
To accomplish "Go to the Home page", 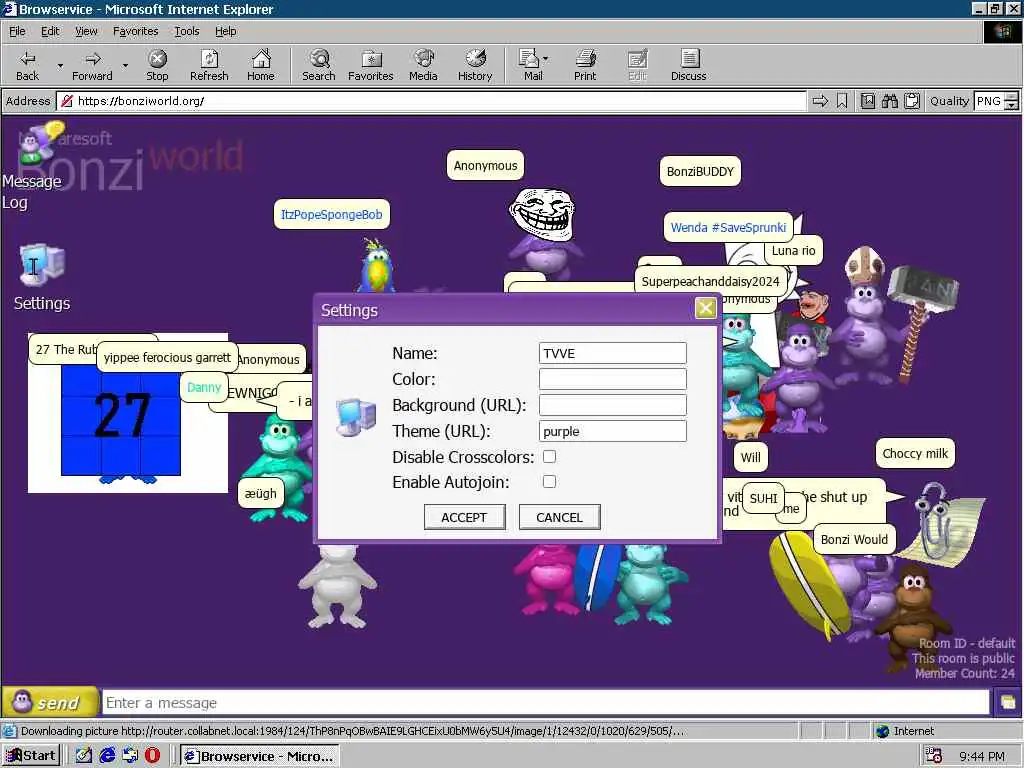I will click(x=261, y=65).
